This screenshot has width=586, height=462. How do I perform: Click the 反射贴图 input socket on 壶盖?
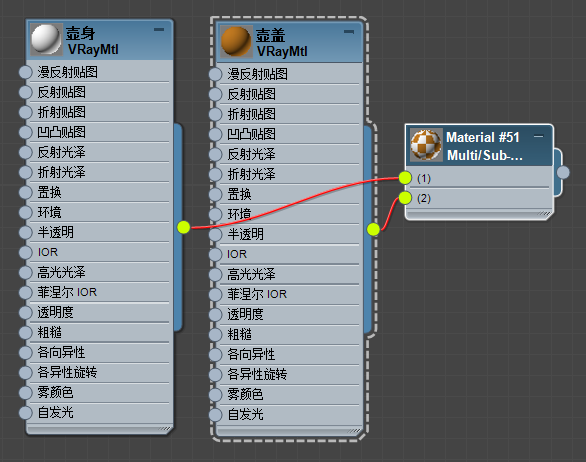coord(215,94)
